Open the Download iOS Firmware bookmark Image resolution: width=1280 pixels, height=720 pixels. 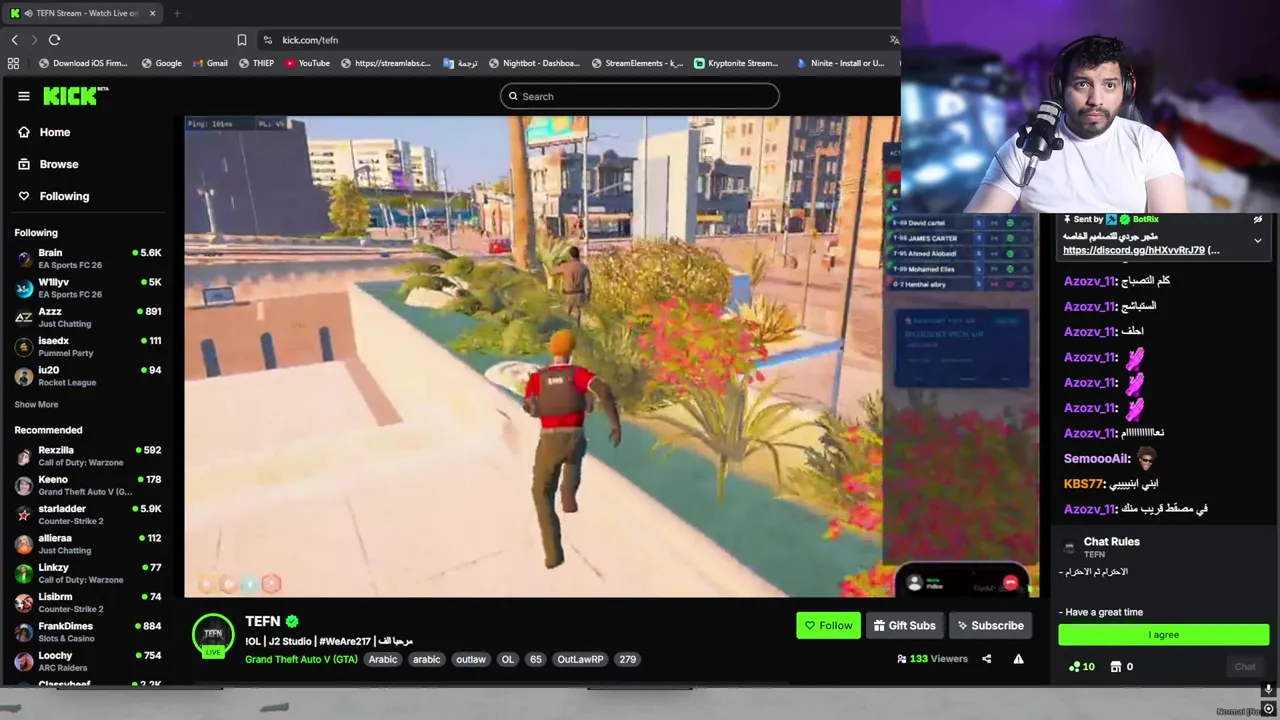coord(83,63)
